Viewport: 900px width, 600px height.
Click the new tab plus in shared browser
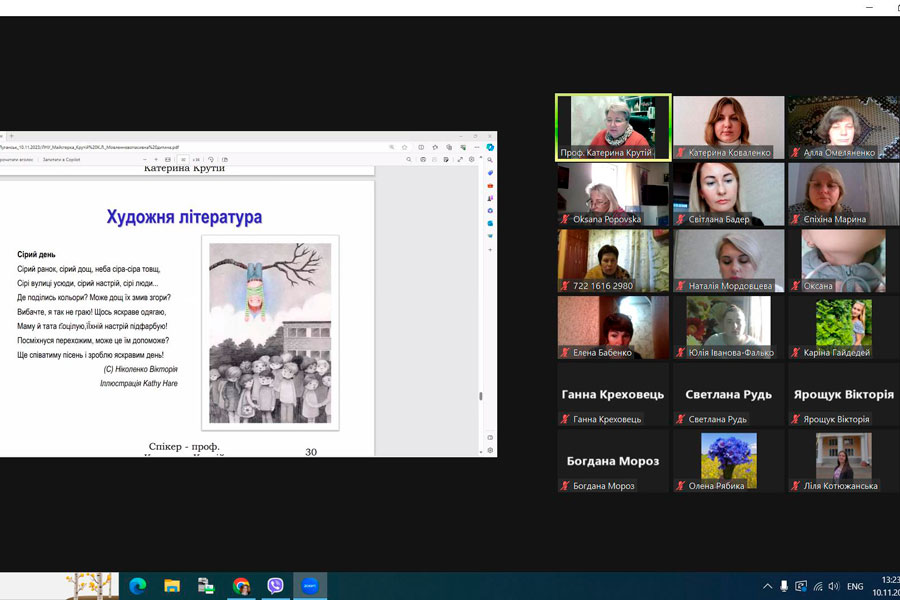11,136
